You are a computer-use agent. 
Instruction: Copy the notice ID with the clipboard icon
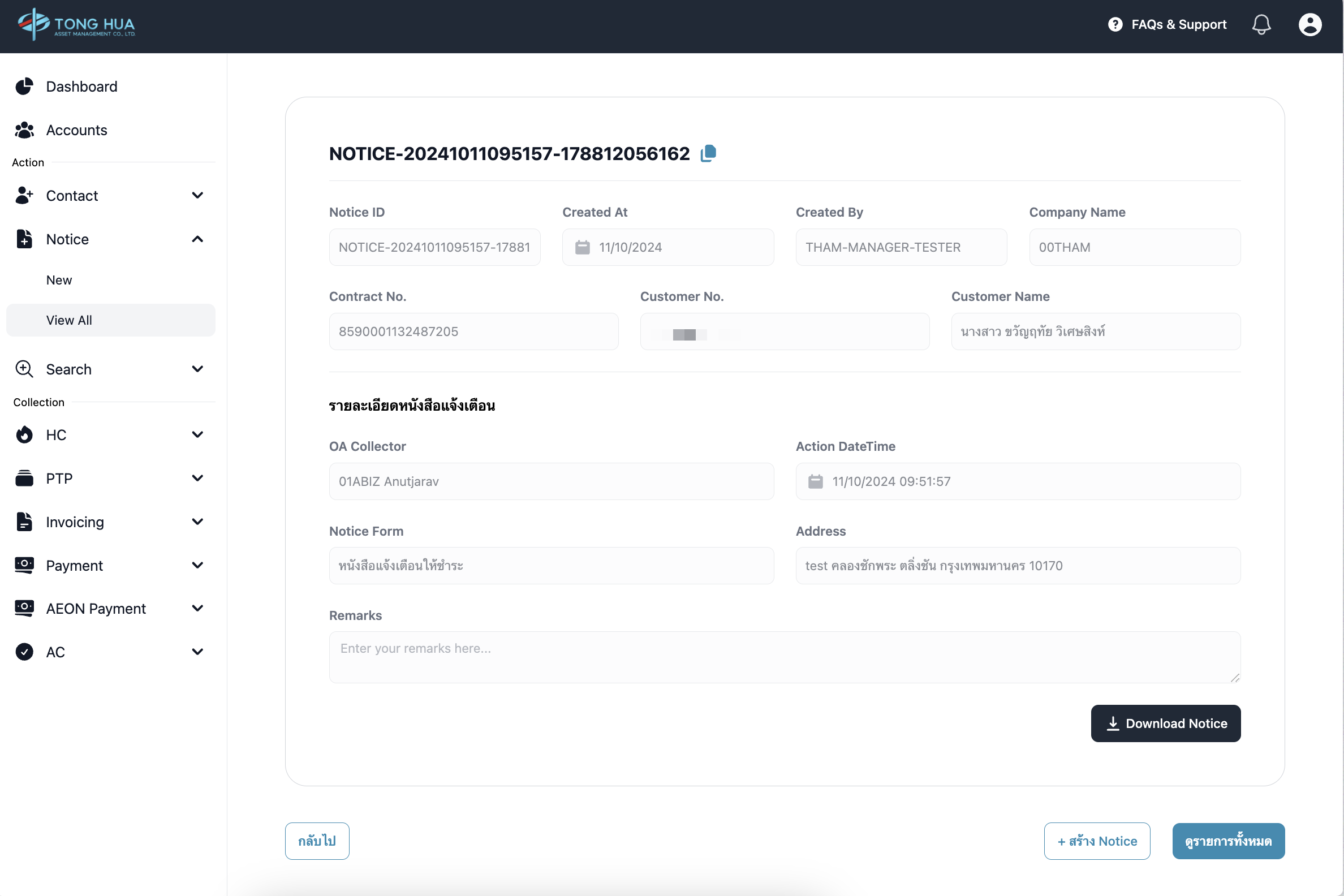click(708, 153)
